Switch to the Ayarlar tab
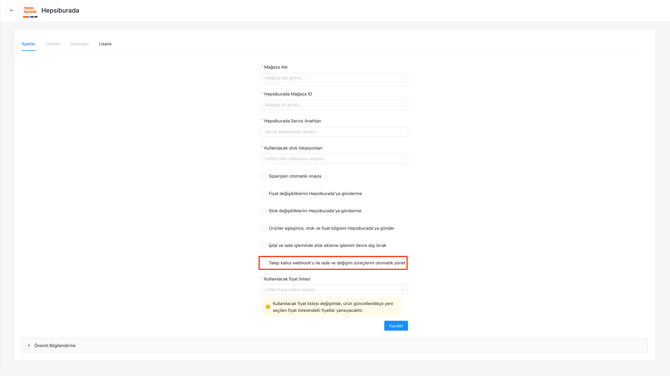Viewport: 670px width, 376px height. tap(29, 44)
